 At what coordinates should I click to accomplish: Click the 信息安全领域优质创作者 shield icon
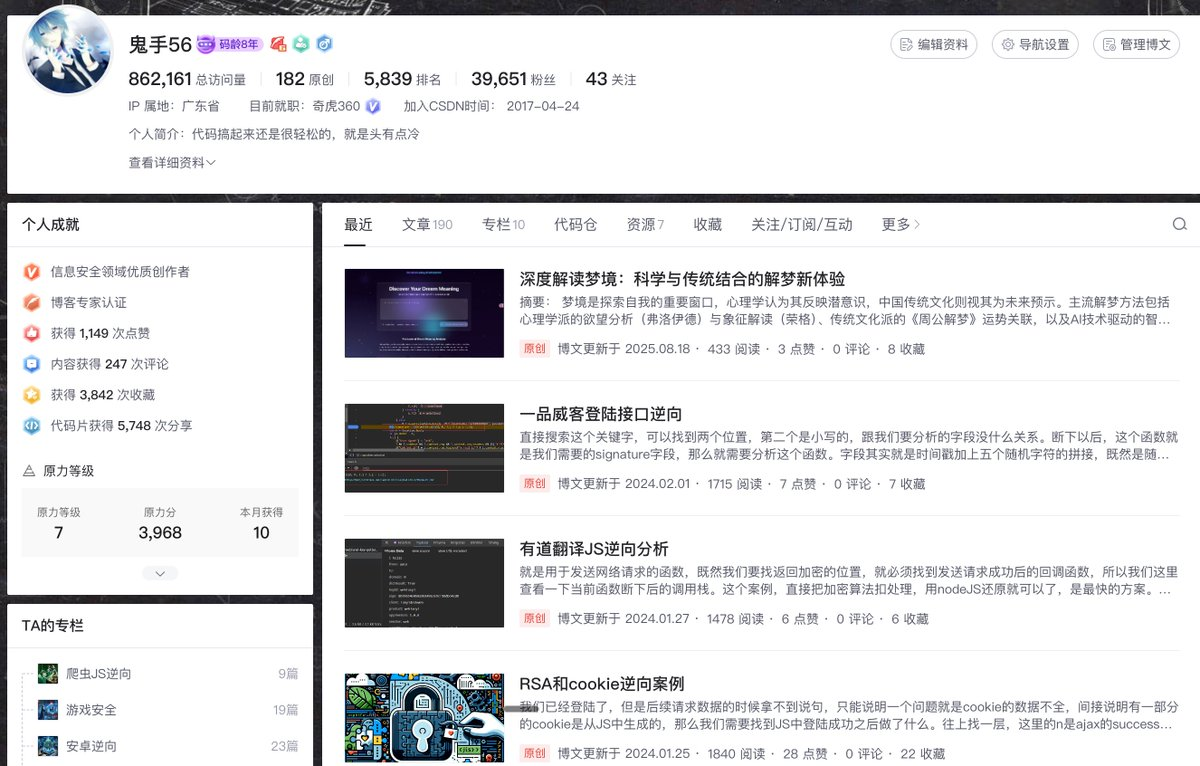click(x=32, y=271)
